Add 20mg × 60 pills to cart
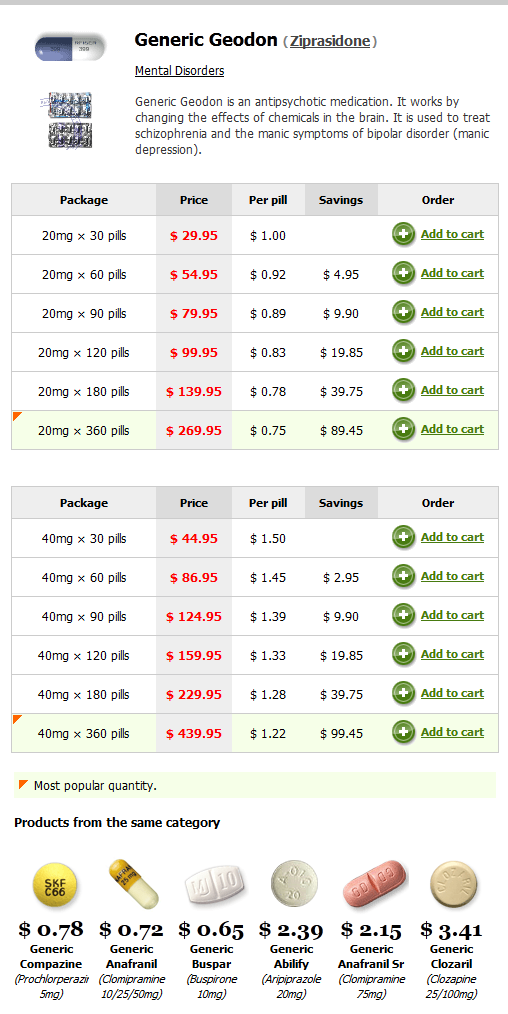The image size is (508, 1014). tap(452, 273)
